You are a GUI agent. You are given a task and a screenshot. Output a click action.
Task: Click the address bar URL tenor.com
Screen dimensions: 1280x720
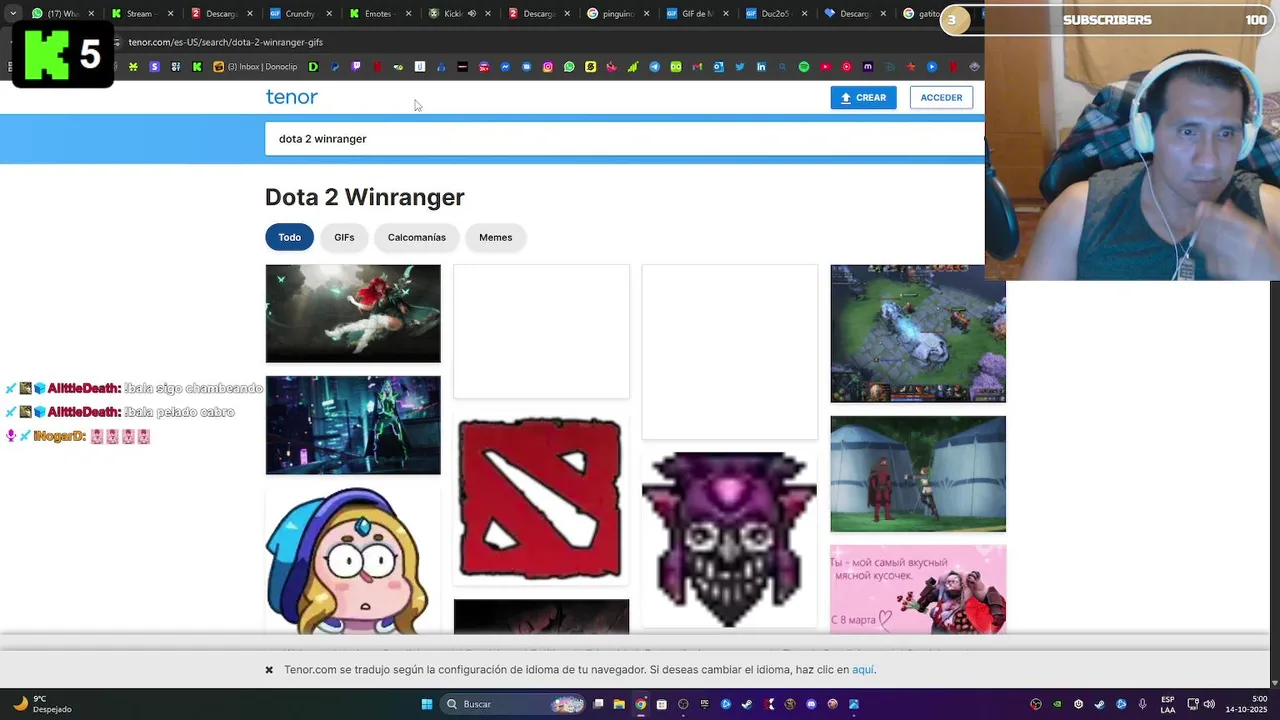coord(225,42)
